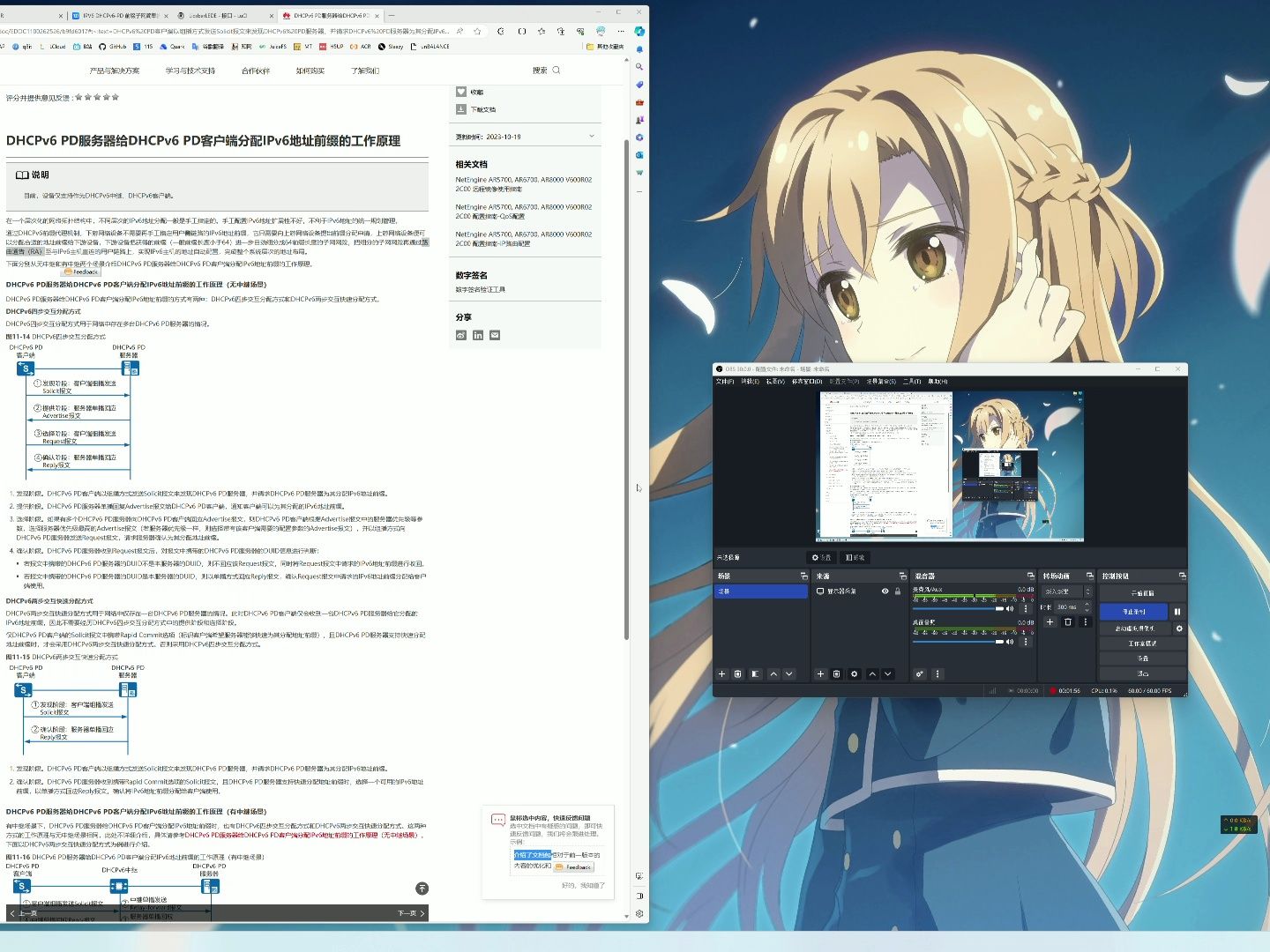Image resolution: width=1270 pixels, height=952 pixels.
Task: Open 如何购买 navigation item
Action: [310, 71]
